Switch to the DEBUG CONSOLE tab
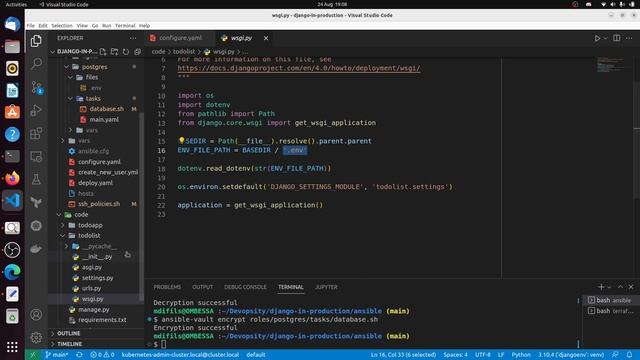Screen dimensions: 640x360 tap(245, 287)
